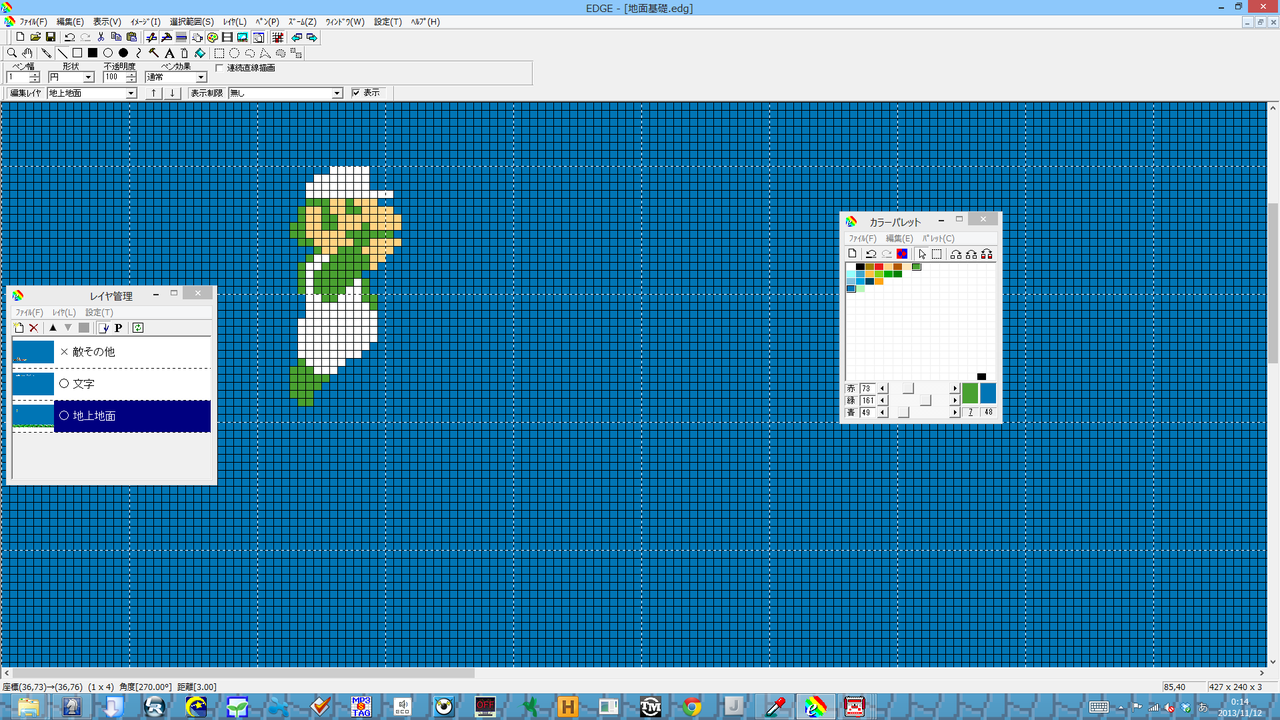Click the blue background color box
This screenshot has width=1280, height=720.
(988, 394)
